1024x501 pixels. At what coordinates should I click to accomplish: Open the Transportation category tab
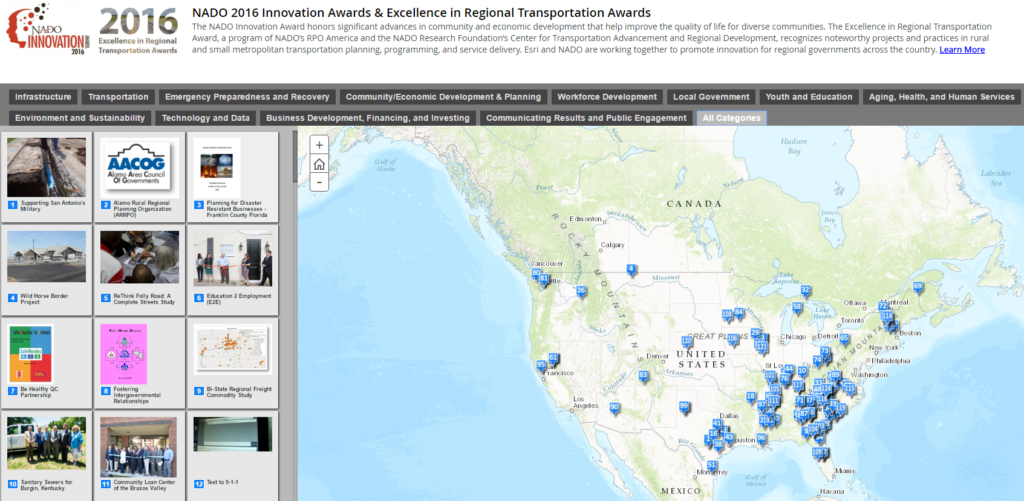(118, 97)
